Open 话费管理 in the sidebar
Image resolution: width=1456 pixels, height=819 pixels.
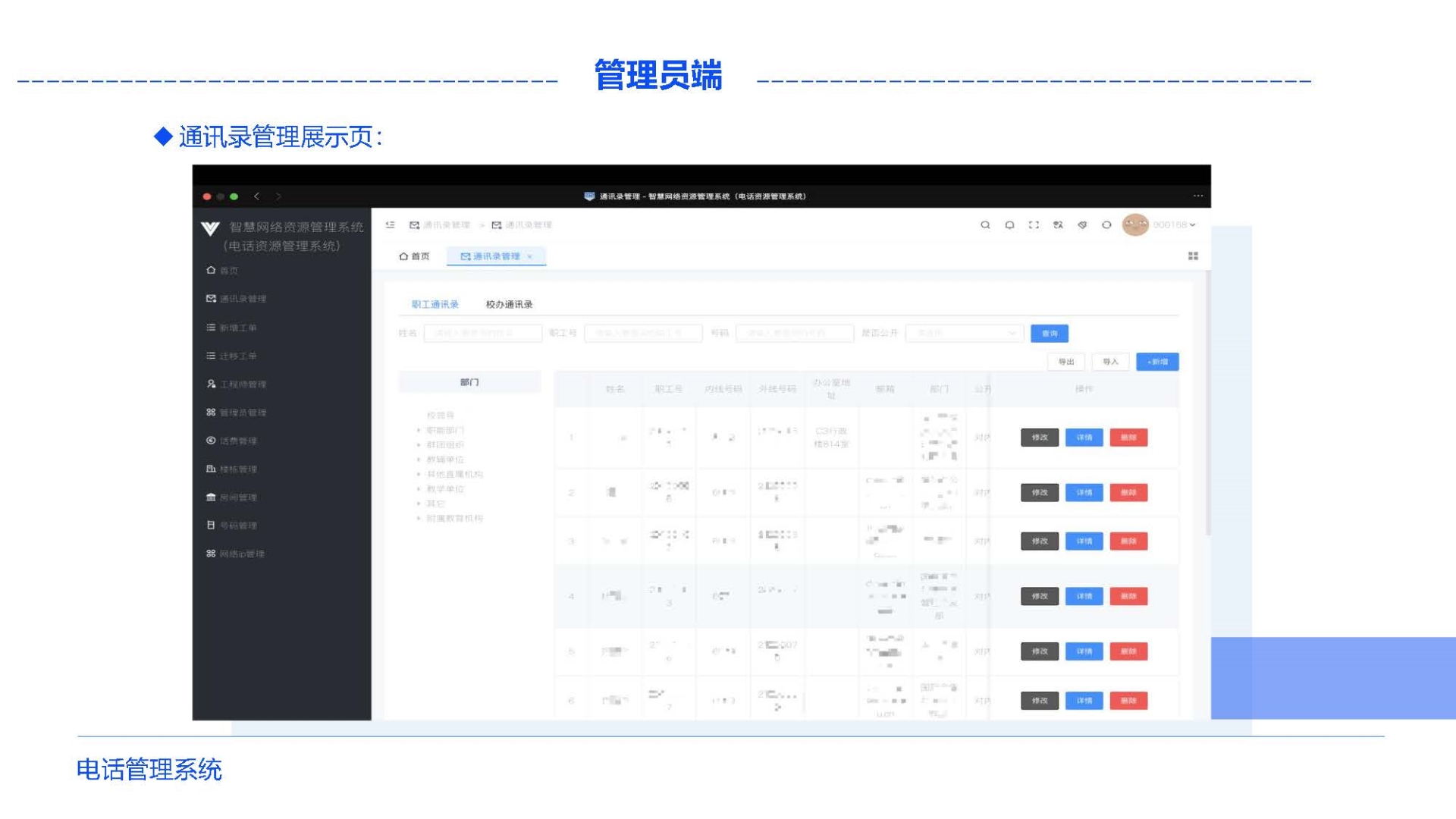click(238, 441)
